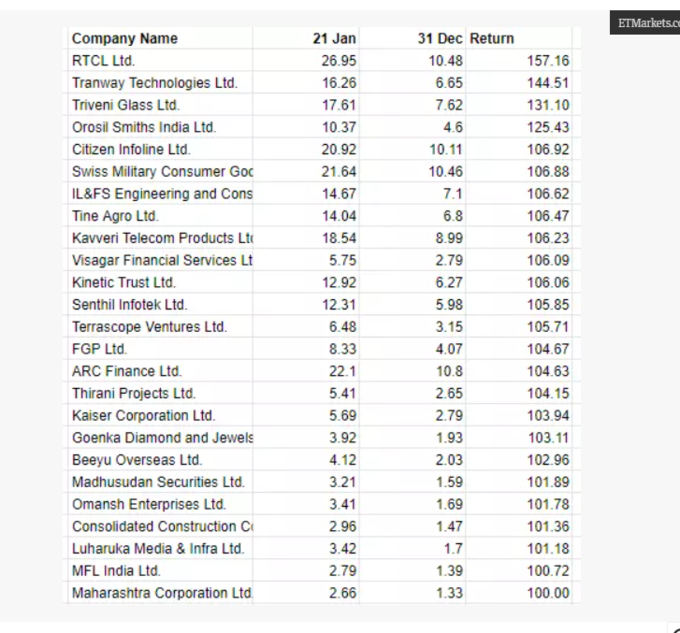This screenshot has height=633, width=680.
Task: Click the MFL India Ltd. row name
Action: 116,571
